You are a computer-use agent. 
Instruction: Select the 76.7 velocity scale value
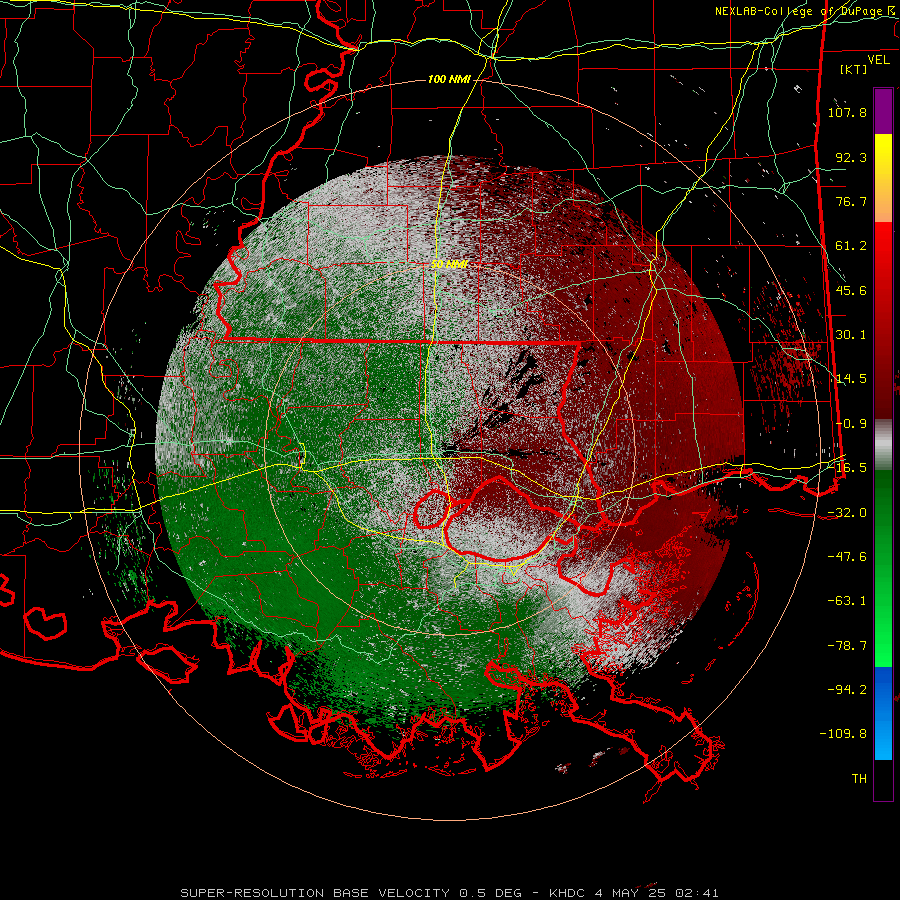coord(851,201)
